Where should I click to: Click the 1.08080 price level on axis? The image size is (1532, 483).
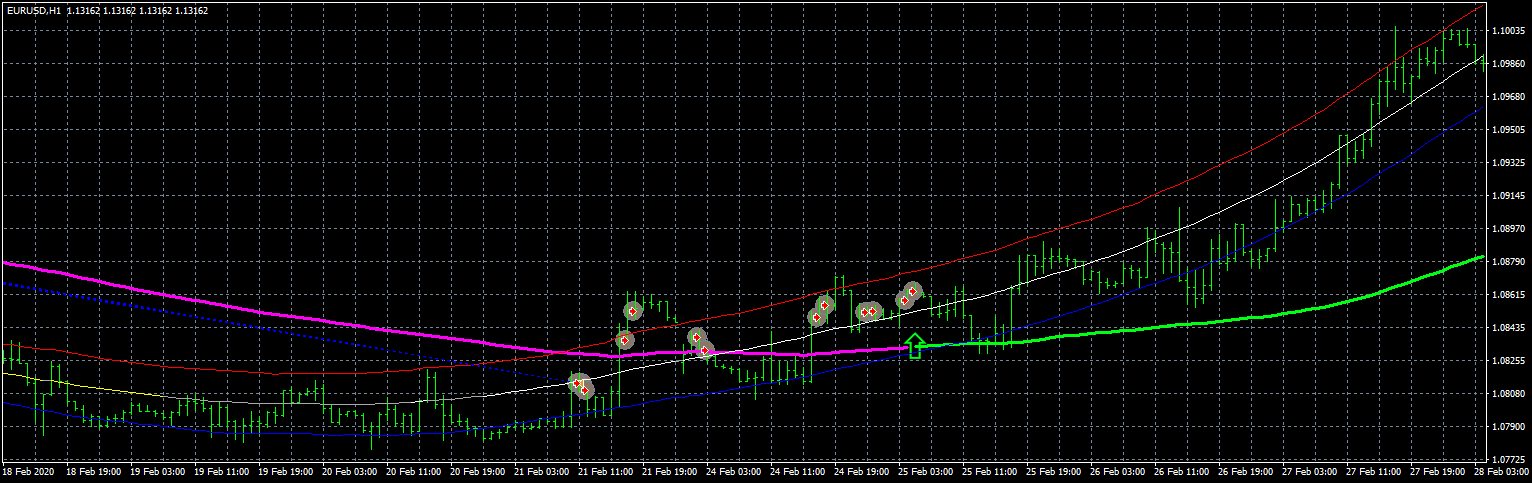pyautogui.click(x=1508, y=394)
